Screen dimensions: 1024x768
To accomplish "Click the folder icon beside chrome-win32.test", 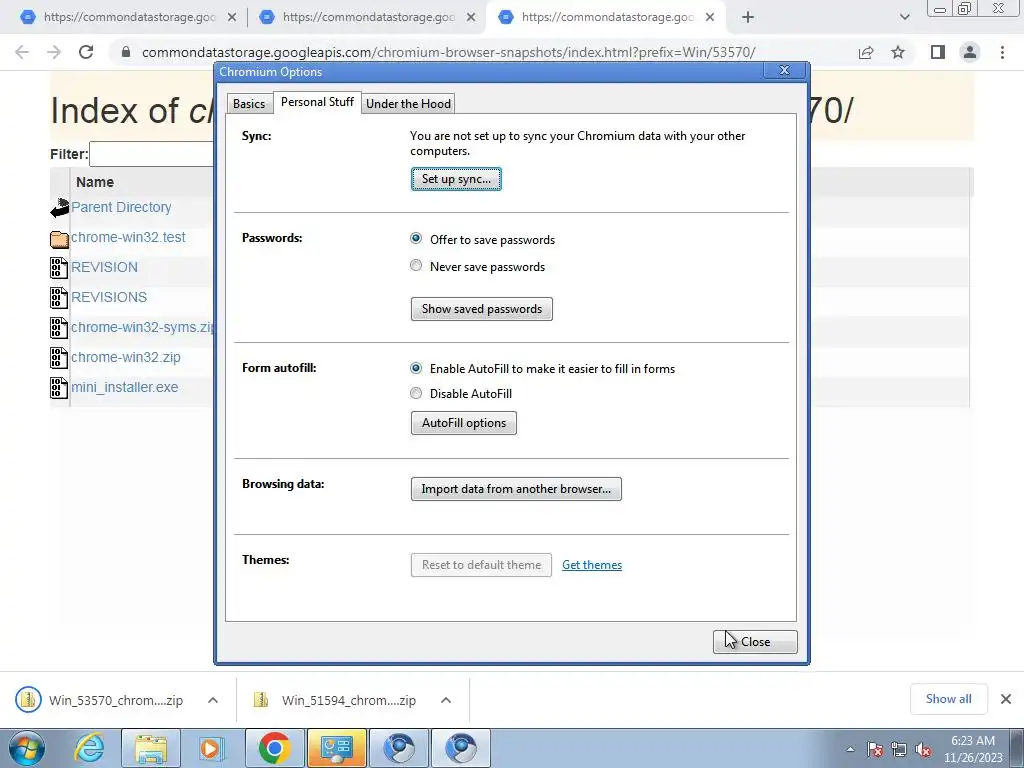I will tap(59, 238).
